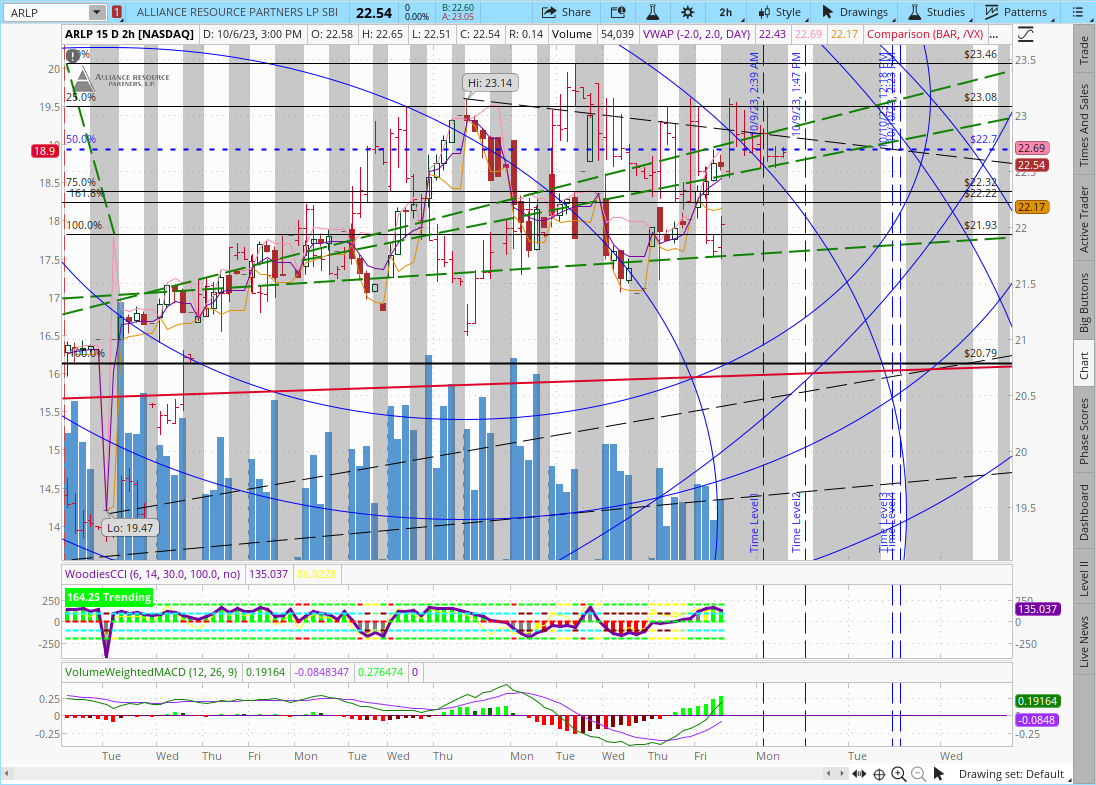The image size is (1096, 785).
Task: Click the 0.19164 green MACD axis label
Action: [1038, 700]
